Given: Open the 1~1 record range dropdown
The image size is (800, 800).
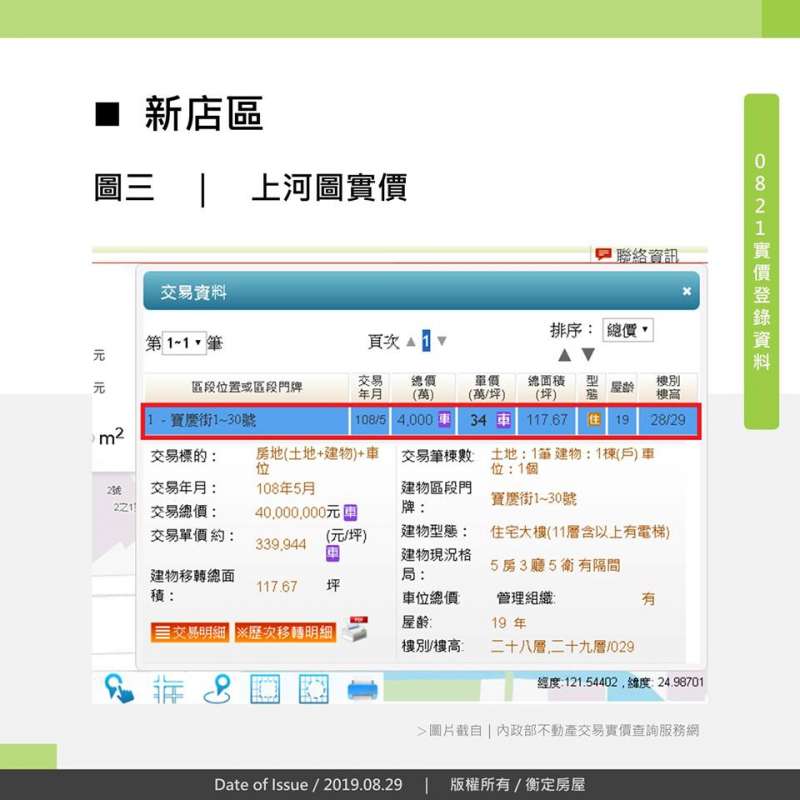Looking at the screenshot, I should click(x=184, y=343).
